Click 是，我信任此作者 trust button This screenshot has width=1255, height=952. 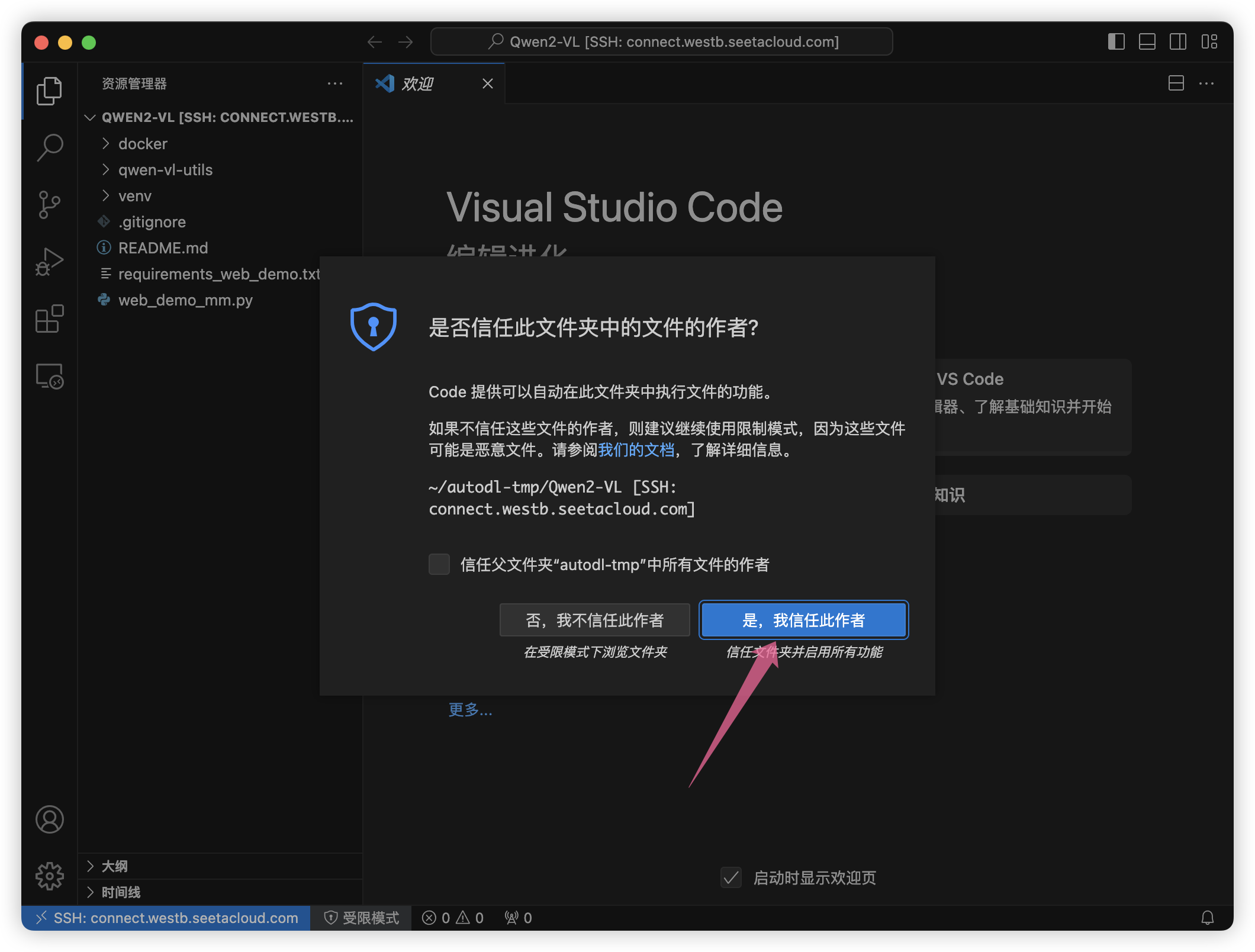pyautogui.click(x=803, y=620)
